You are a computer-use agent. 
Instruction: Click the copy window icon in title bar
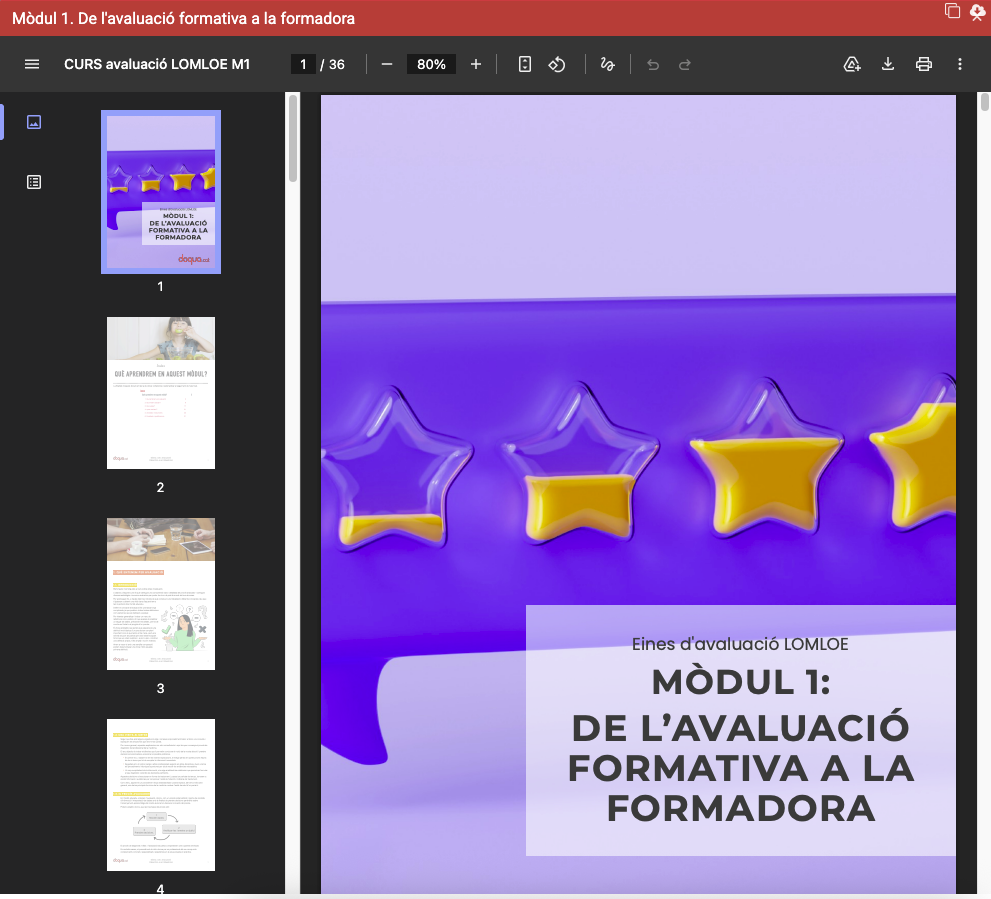point(952,11)
